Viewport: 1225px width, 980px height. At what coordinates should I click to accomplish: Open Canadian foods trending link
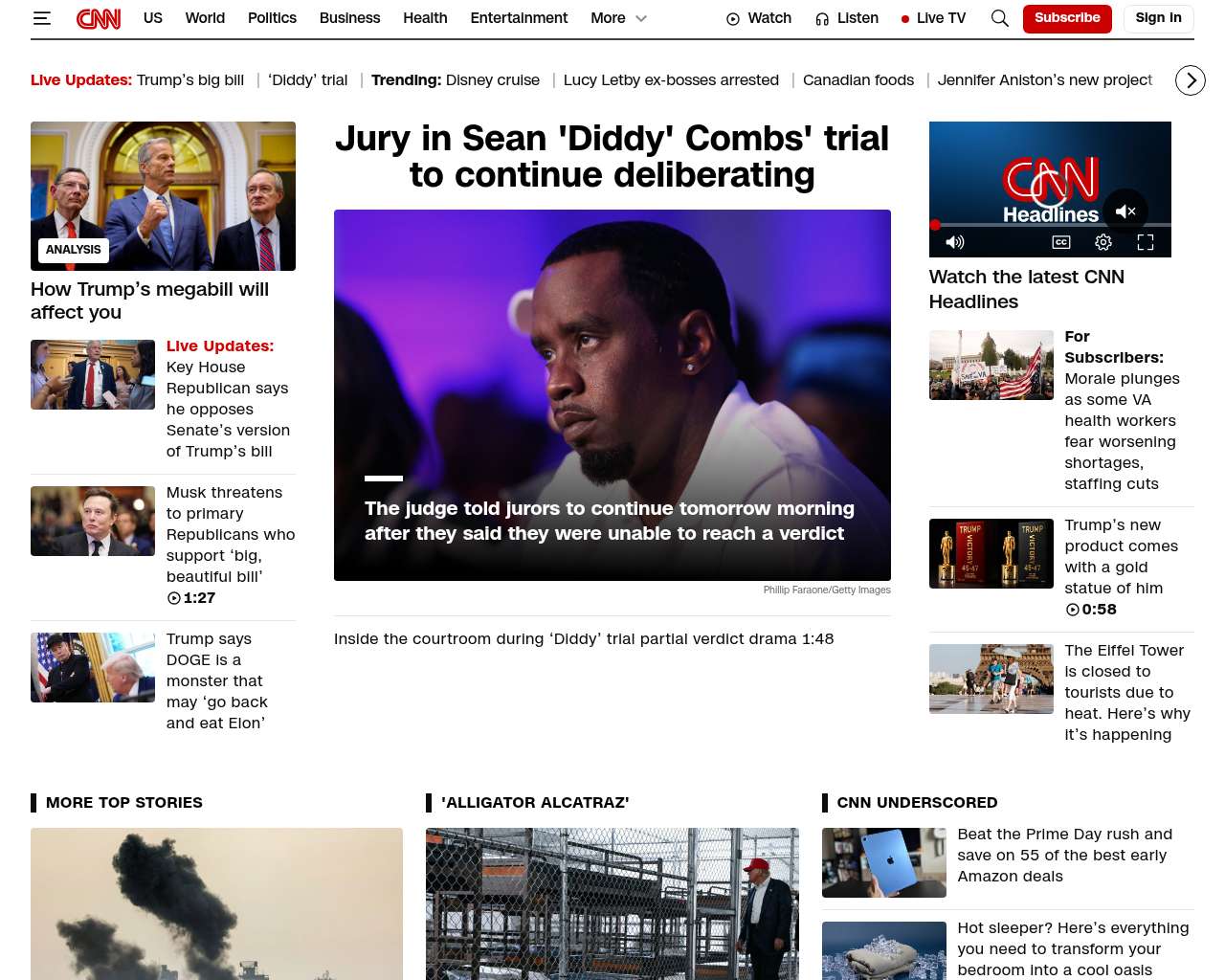(858, 80)
